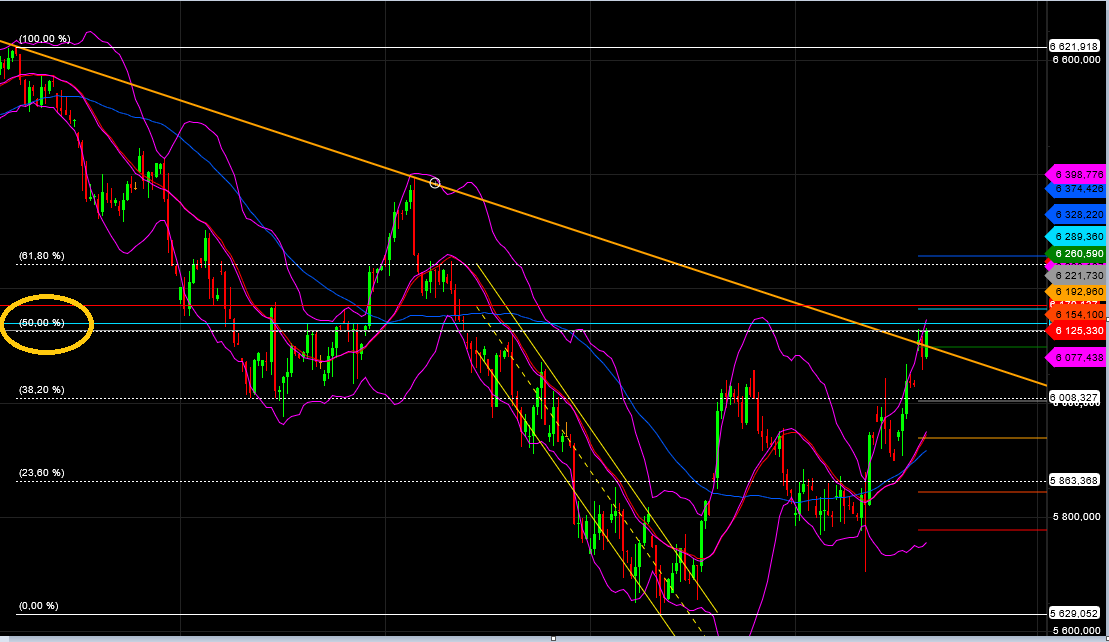Screen dimensions: 1109x642
Task: Click the 6 008,327 Fibonacci price label
Action: coord(1074,397)
